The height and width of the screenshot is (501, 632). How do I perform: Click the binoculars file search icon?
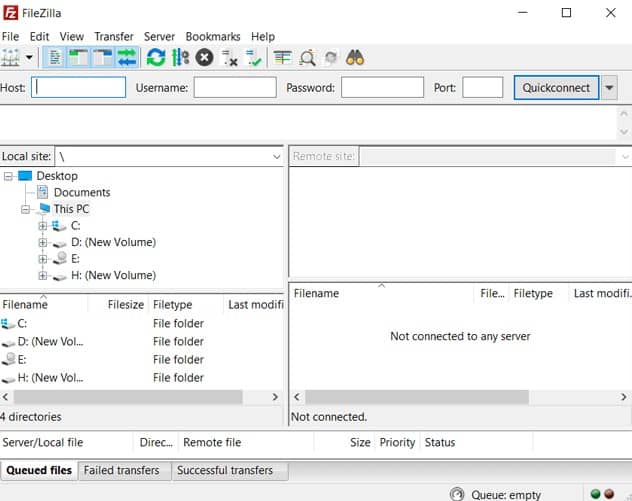[355, 58]
